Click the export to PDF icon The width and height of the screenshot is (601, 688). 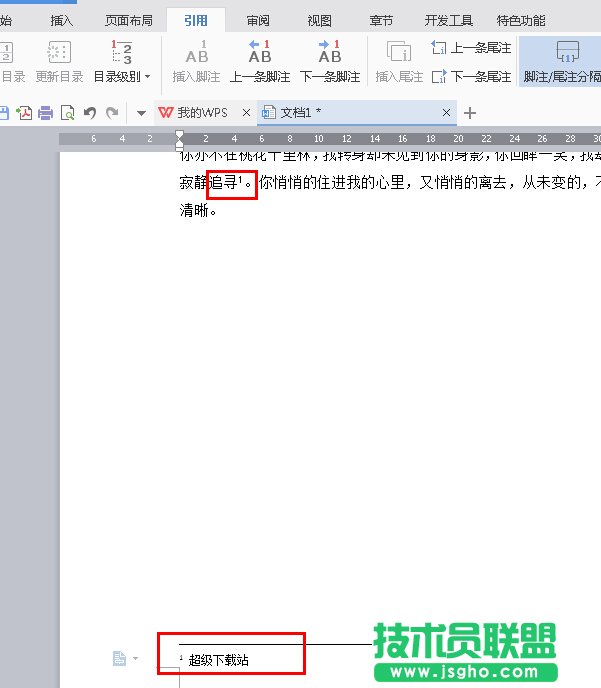pos(24,113)
